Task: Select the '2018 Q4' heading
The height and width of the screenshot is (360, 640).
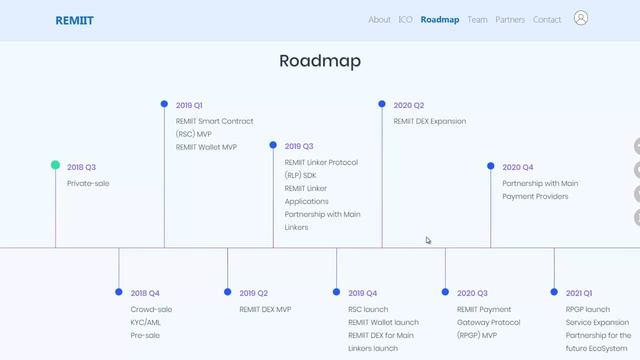Action: (145, 293)
